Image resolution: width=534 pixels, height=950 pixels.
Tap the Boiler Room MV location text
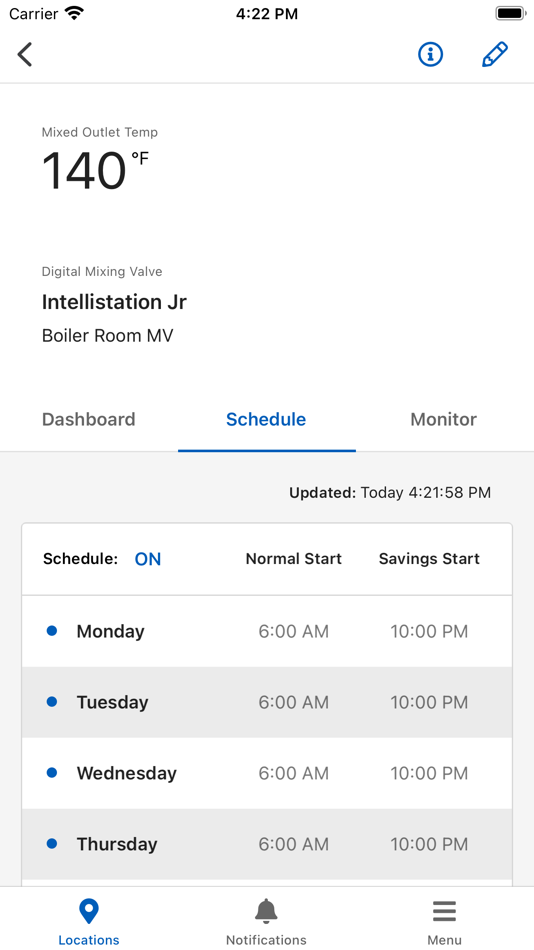point(107,336)
